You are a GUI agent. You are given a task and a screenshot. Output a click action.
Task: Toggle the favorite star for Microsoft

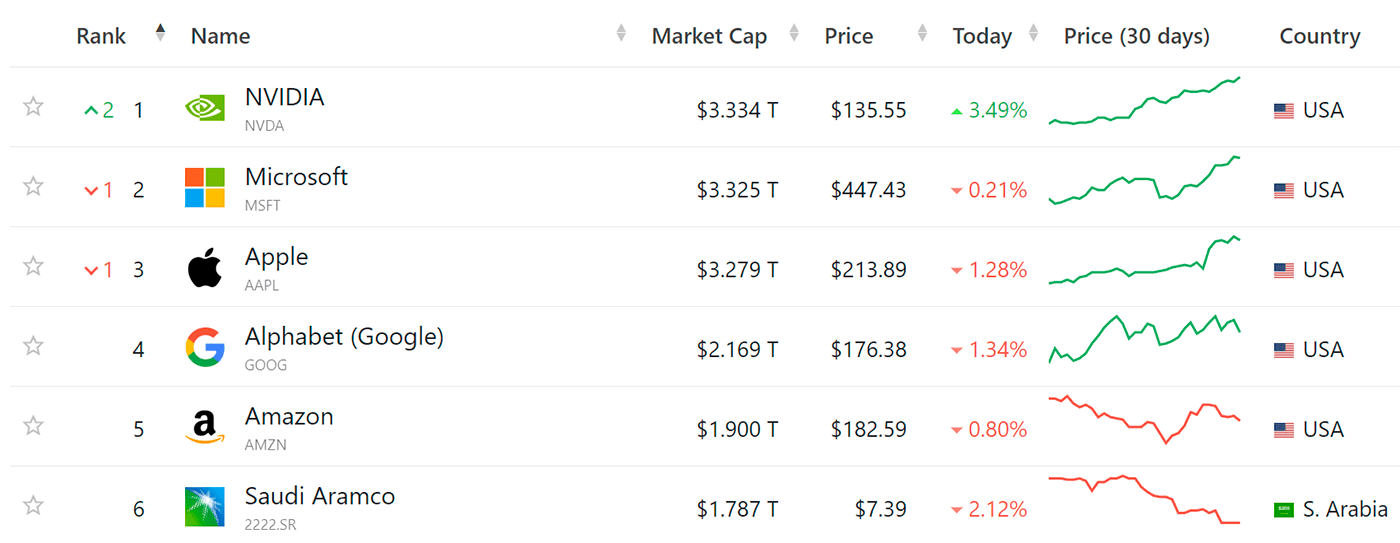click(x=34, y=186)
